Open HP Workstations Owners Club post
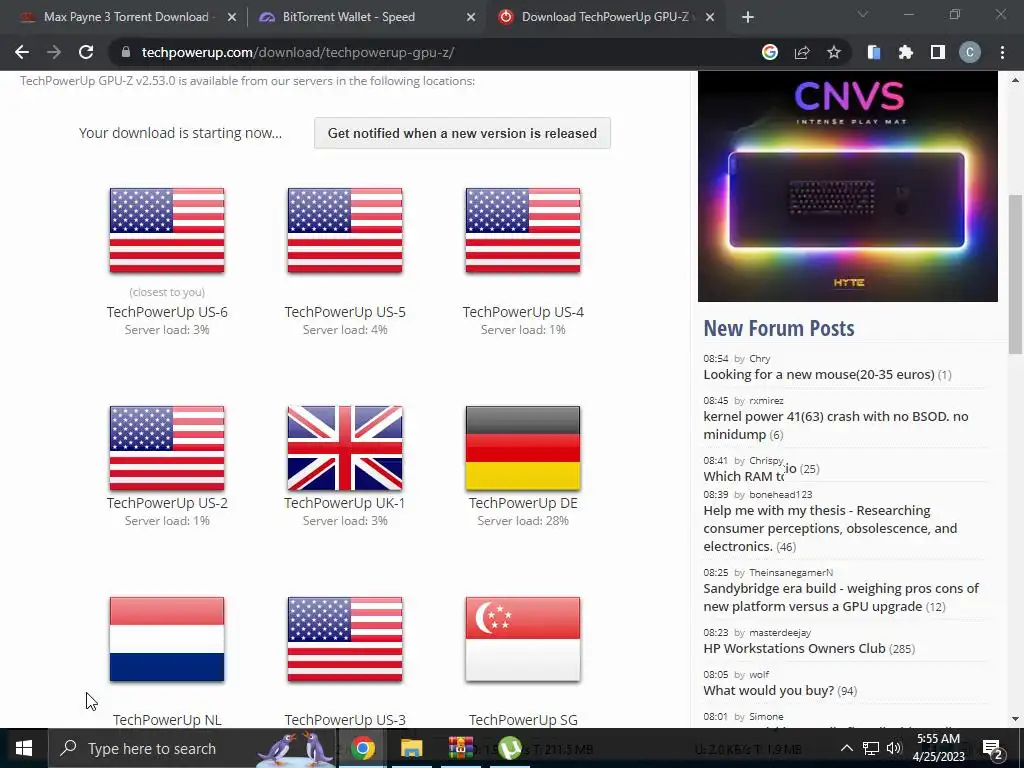1024x768 pixels. click(794, 648)
